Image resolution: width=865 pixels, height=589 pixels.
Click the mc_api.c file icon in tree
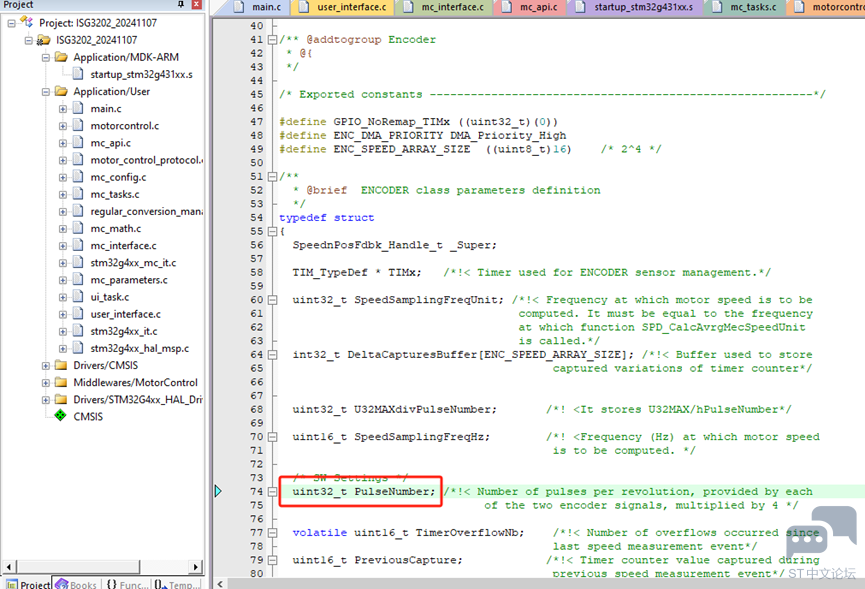pos(78,142)
